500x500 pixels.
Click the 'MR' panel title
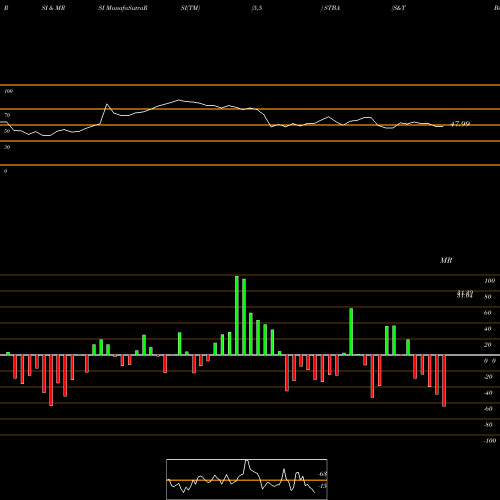(446, 260)
